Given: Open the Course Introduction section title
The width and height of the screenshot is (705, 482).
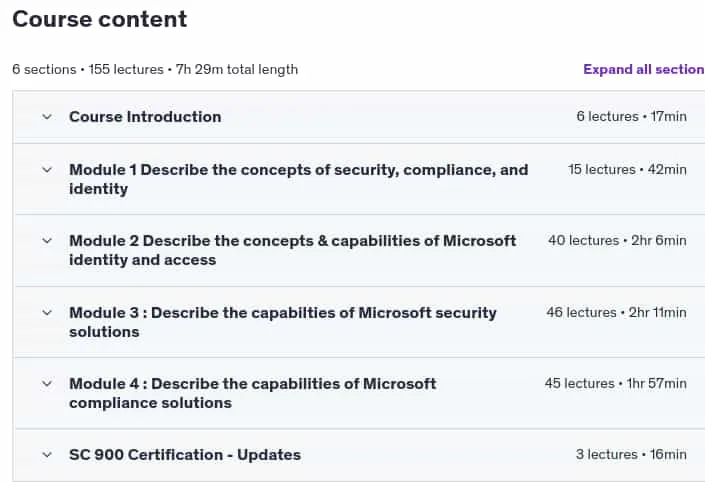Looking at the screenshot, I should [145, 117].
